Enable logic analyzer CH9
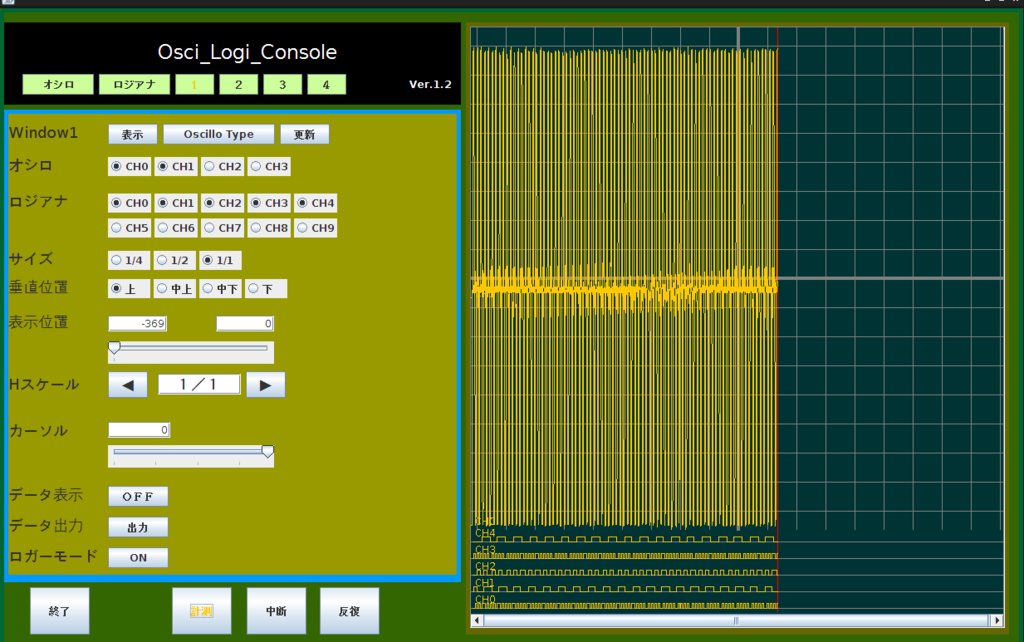The height and width of the screenshot is (642, 1024). coord(315,228)
